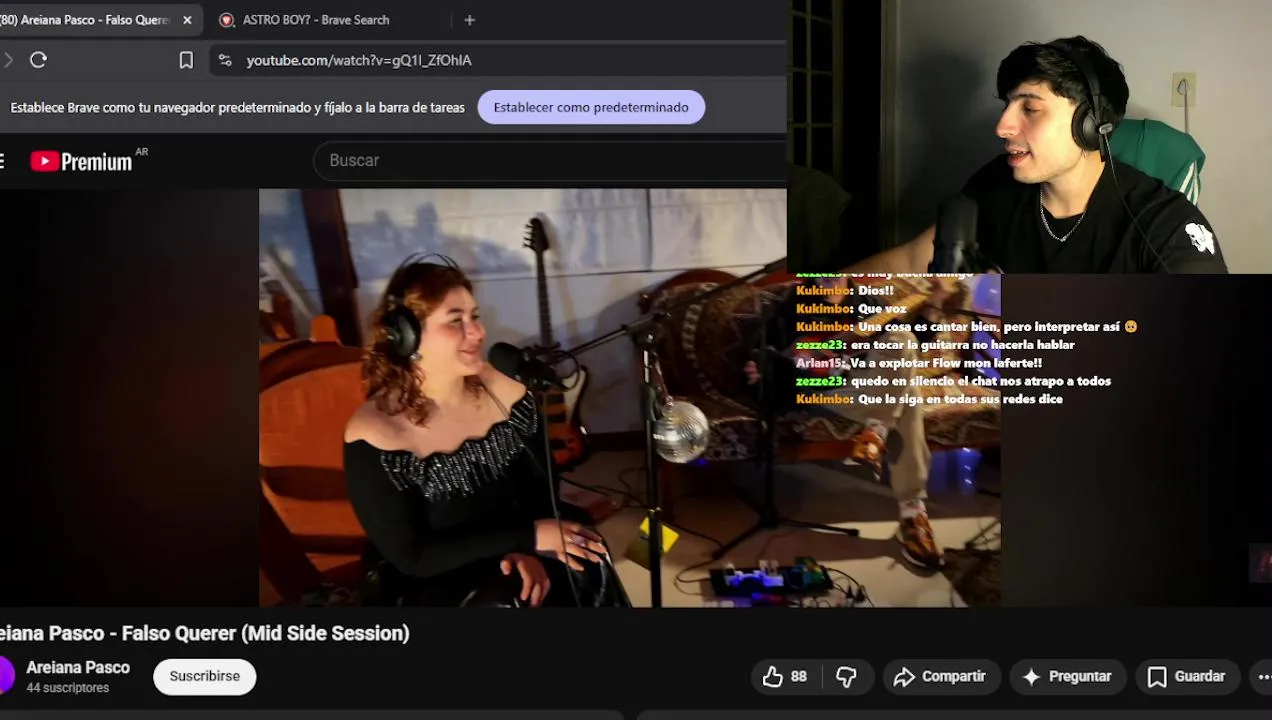Select the Areiana Pasco - Falso Querer tab
The height and width of the screenshot is (720, 1272).
tap(86, 20)
